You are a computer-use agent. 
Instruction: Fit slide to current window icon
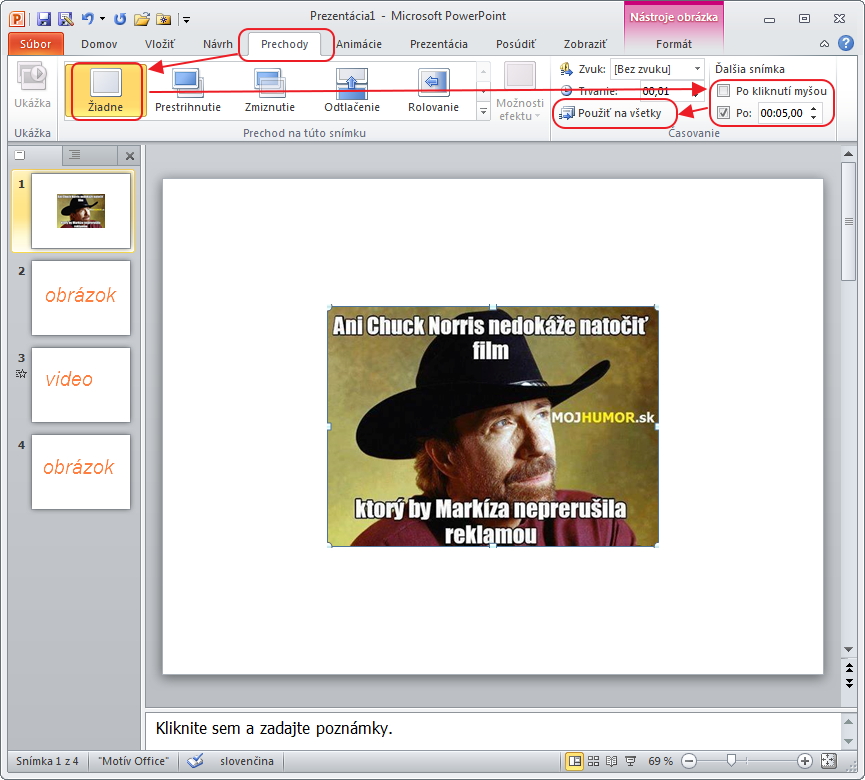[828, 761]
